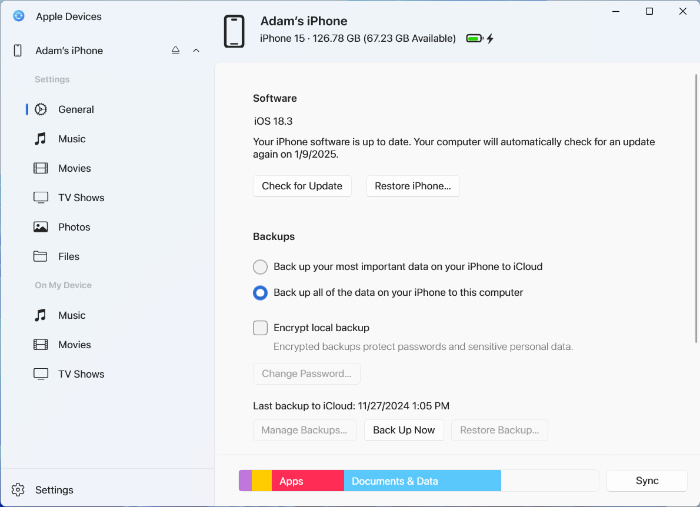Open the on-device Music label
This screenshot has height=507, width=700.
click(x=72, y=316)
